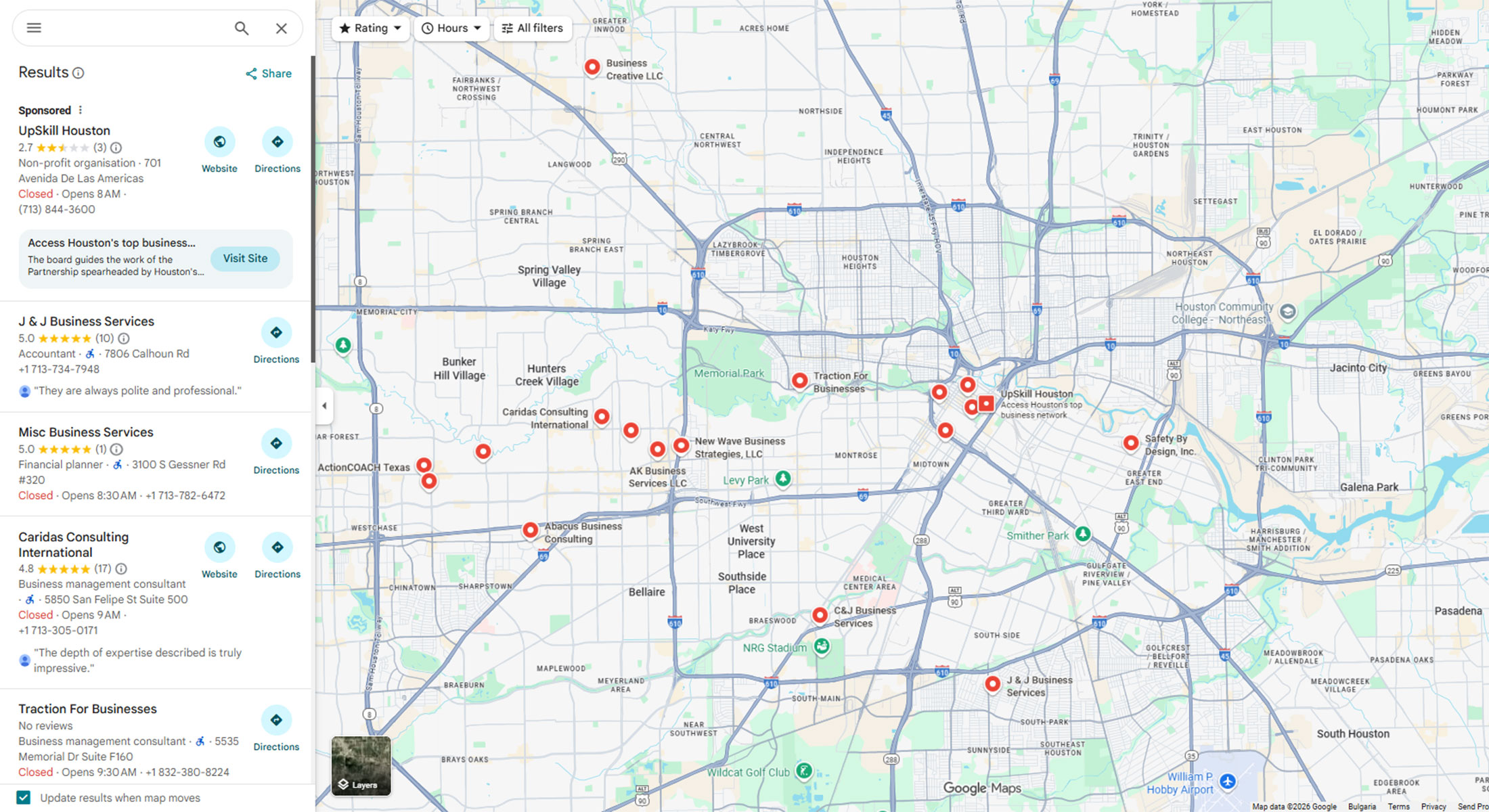
Task: Open Caridas Consulting International website
Action: pyautogui.click(x=219, y=547)
